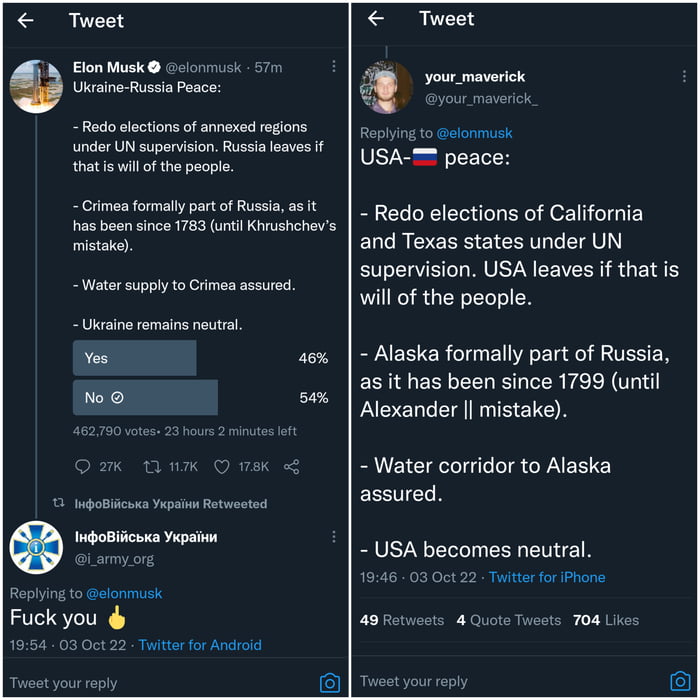700x700 pixels.
Task: Open the 4 Quote Tweets list
Action: pos(508,620)
